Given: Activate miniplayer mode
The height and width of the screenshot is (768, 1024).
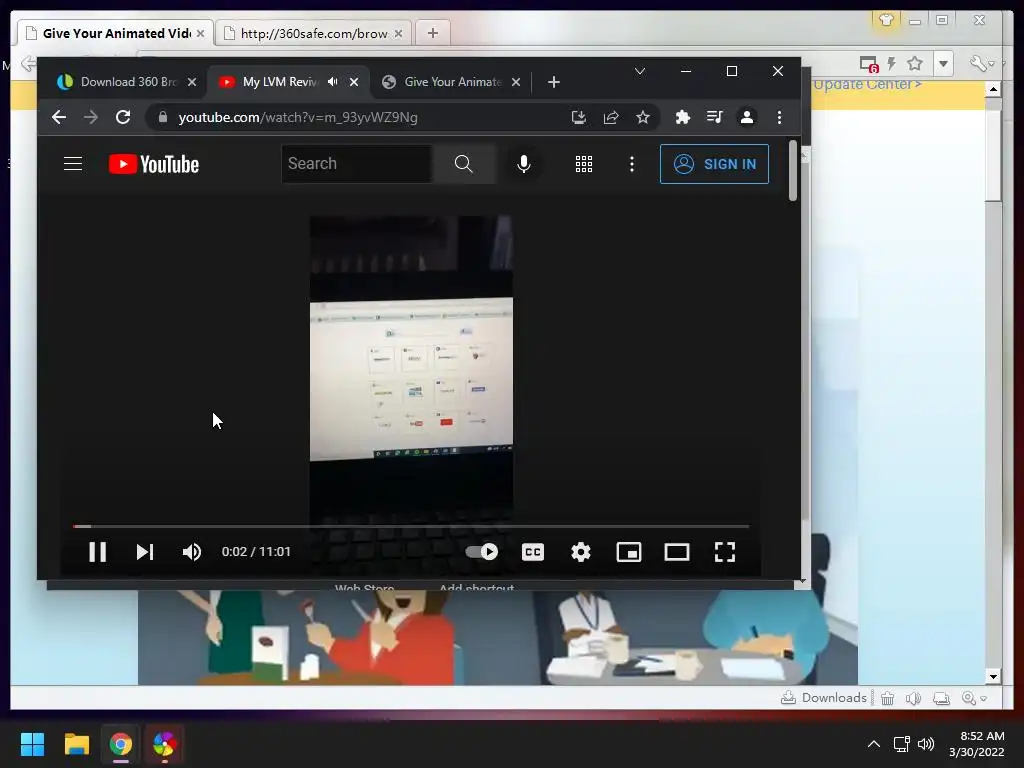Looking at the screenshot, I should [x=629, y=552].
